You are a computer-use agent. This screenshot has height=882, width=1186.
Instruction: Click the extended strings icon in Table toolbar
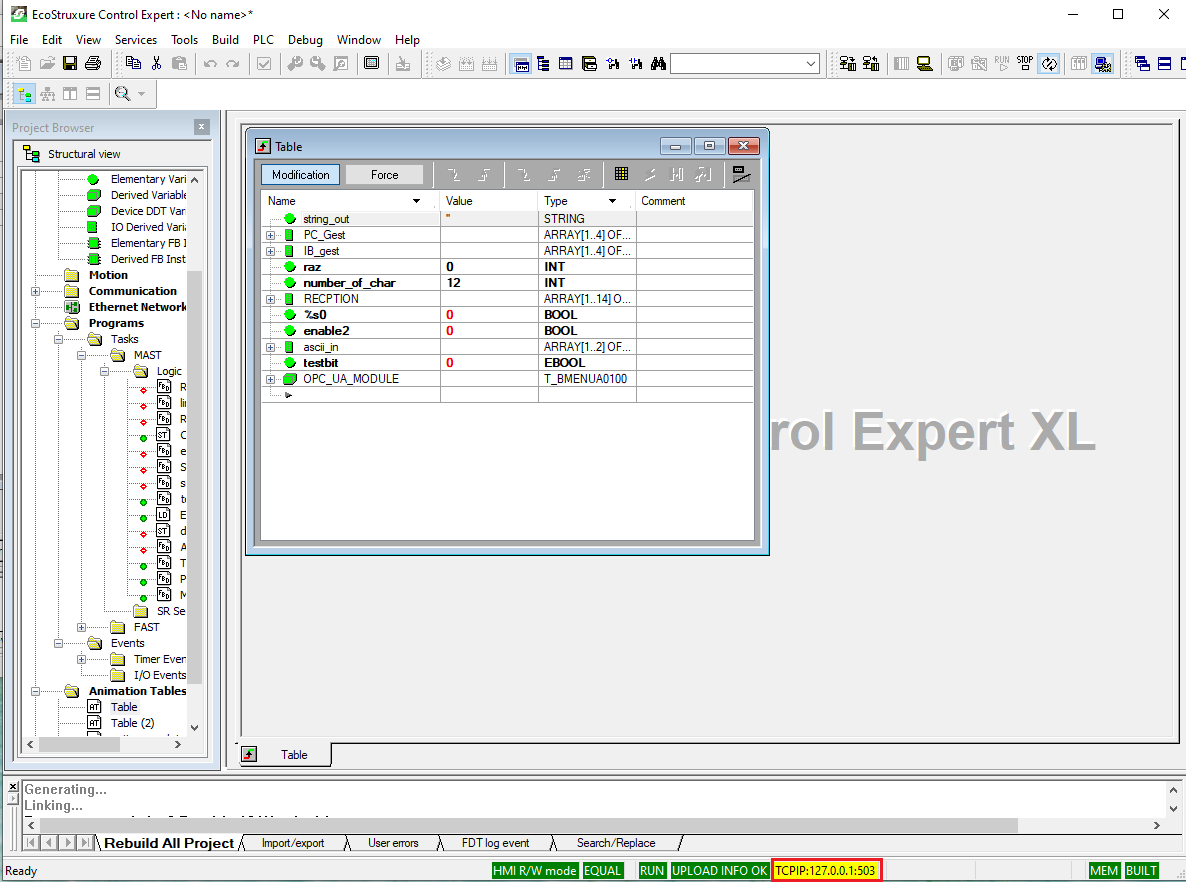741,174
